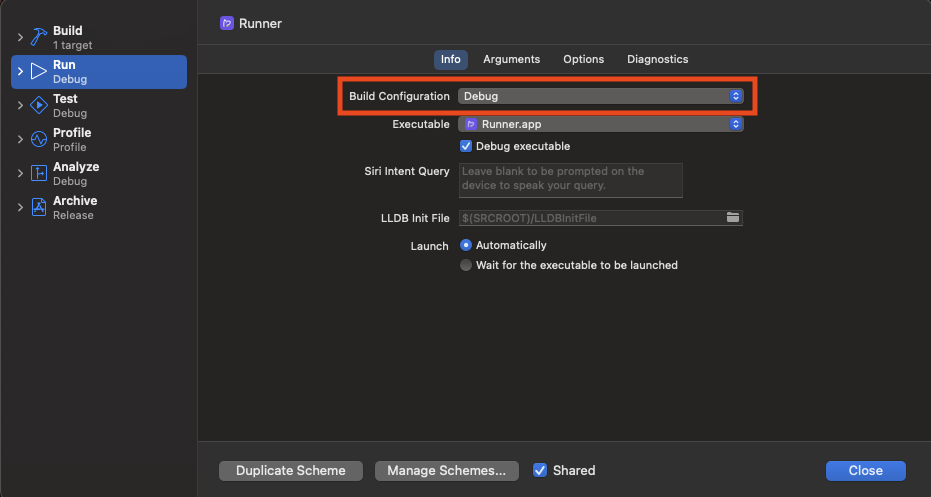Click the Duplicate Scheme button

(x=291, y=471)
